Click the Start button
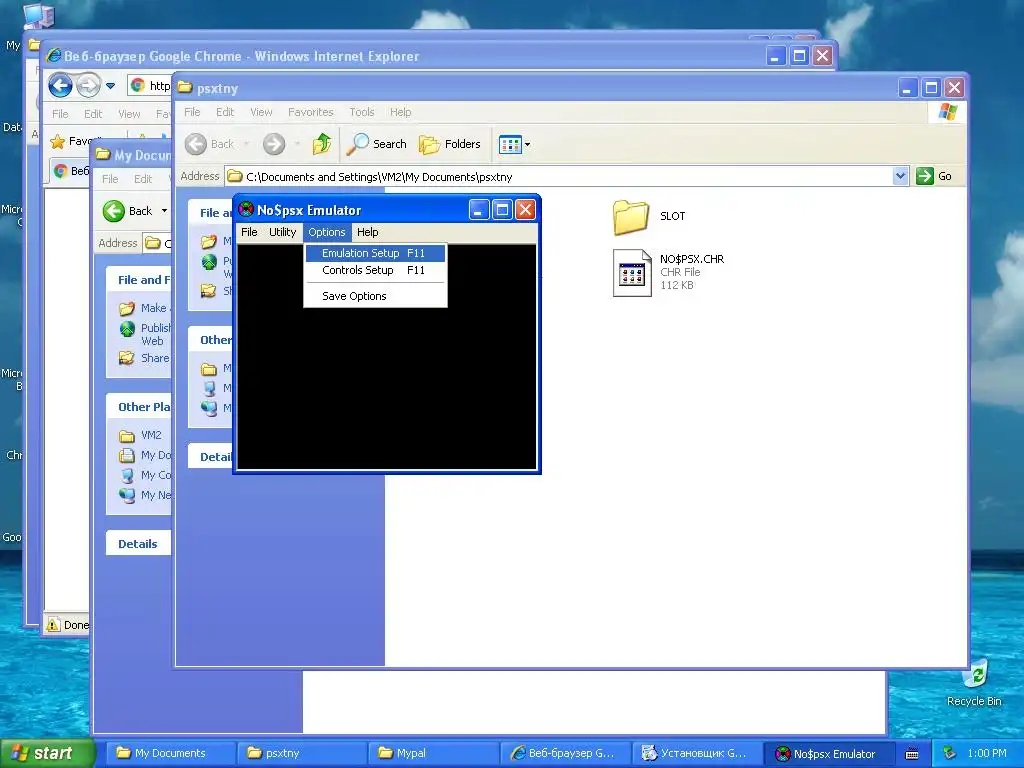1024x768 pixels. (48, 753)
